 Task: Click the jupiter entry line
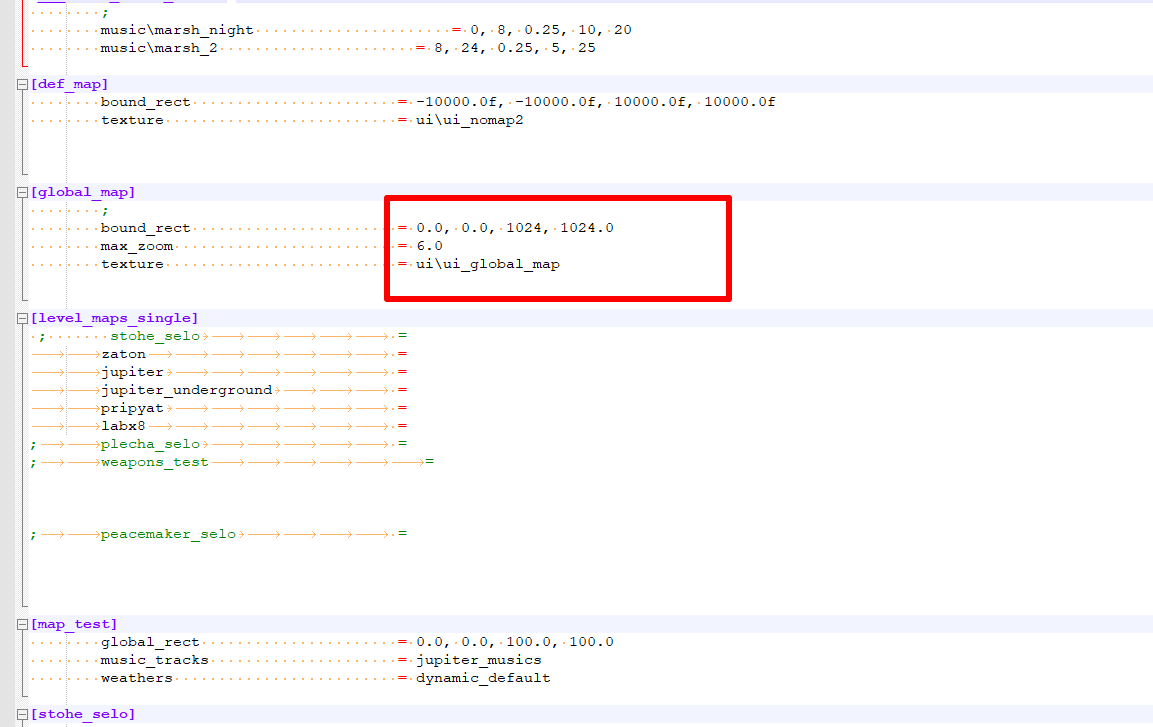coord(132,372)
